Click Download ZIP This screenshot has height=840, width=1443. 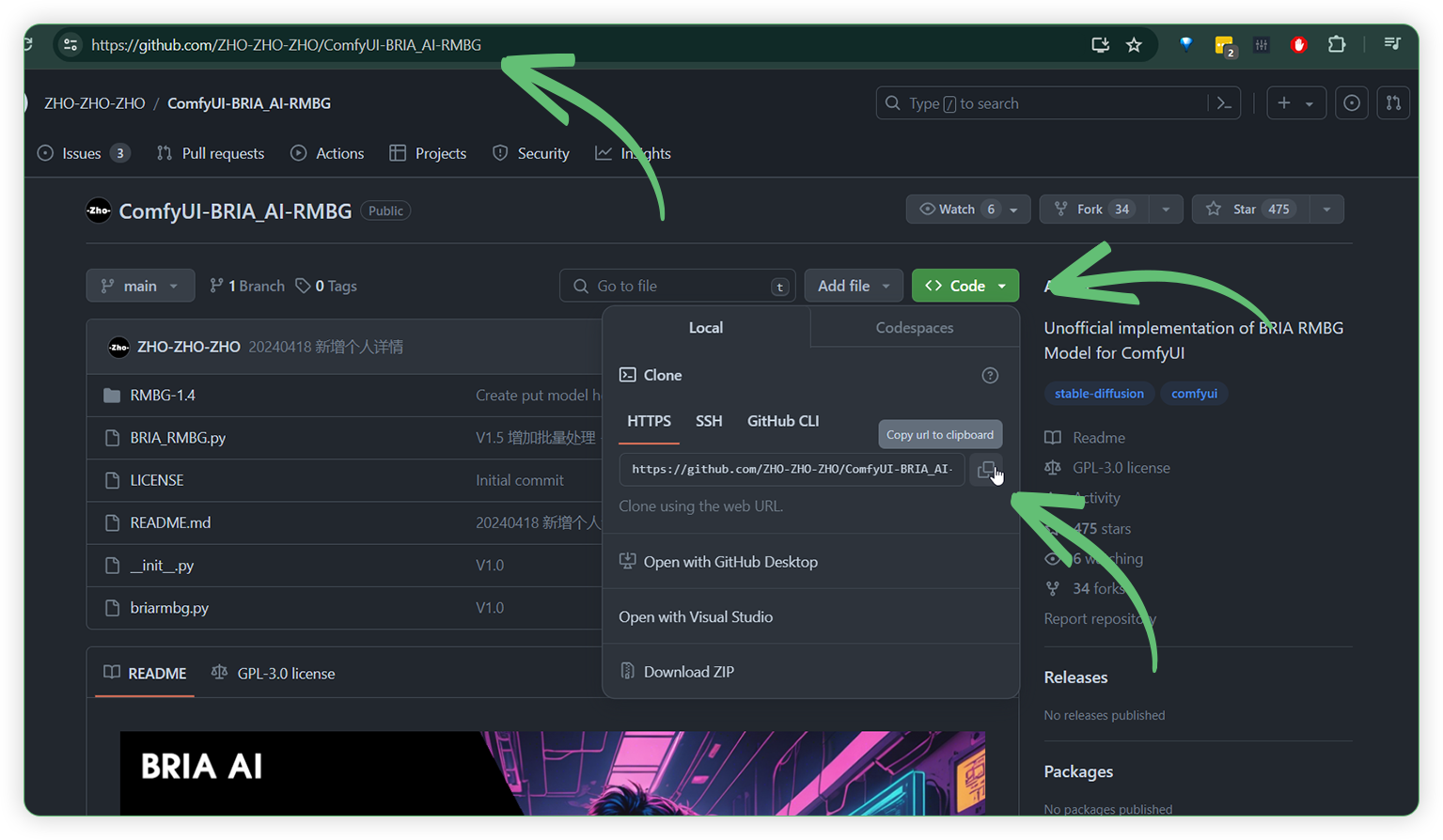[x=689, y=672]
